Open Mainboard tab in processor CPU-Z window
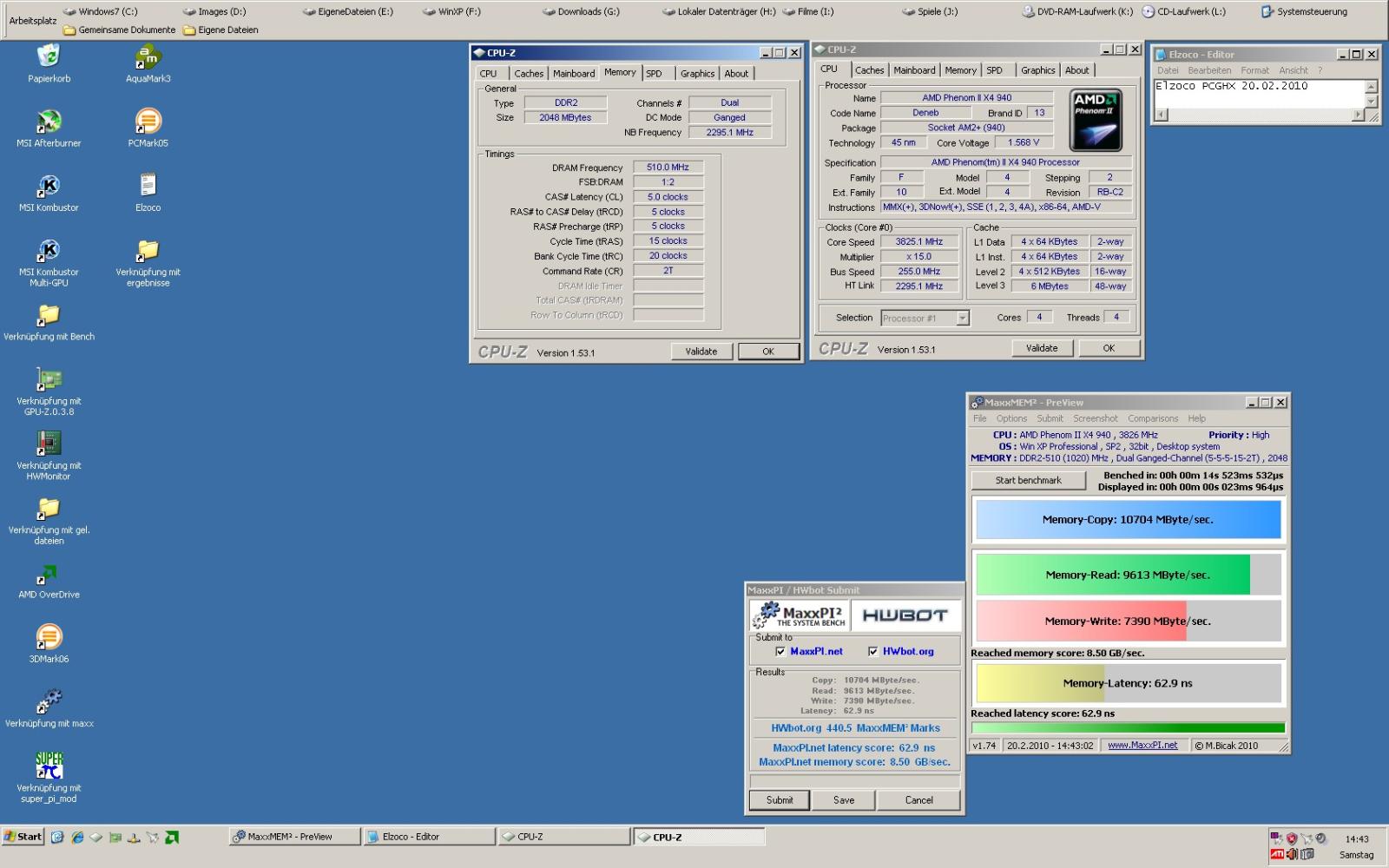This screenshot has height=868, width=1389. (x=914, y=70)
